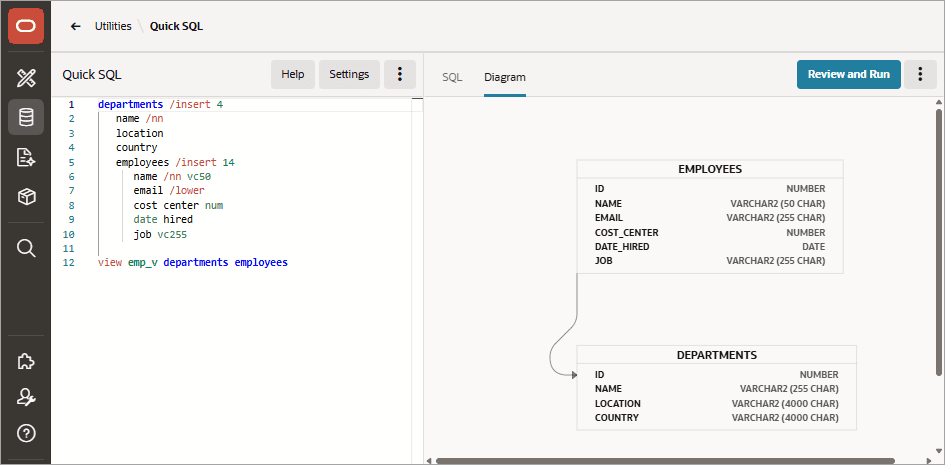Click line number 12 in gutter

(69, 263)
